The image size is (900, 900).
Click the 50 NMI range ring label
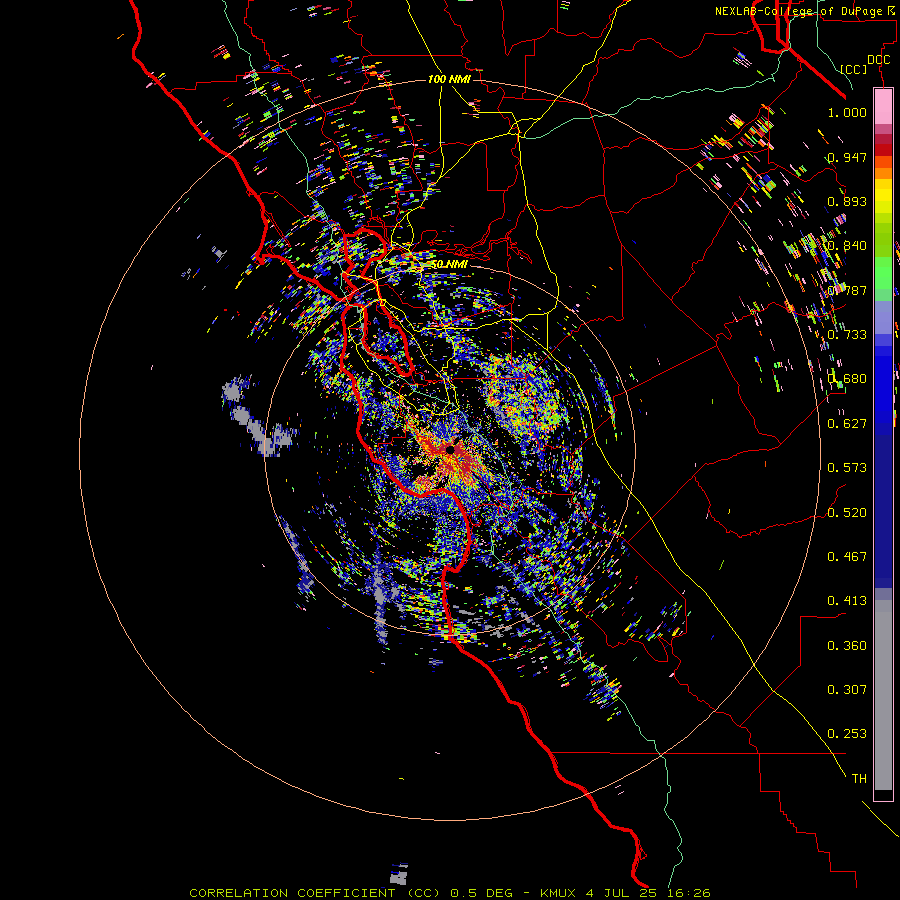coord(449,264)
